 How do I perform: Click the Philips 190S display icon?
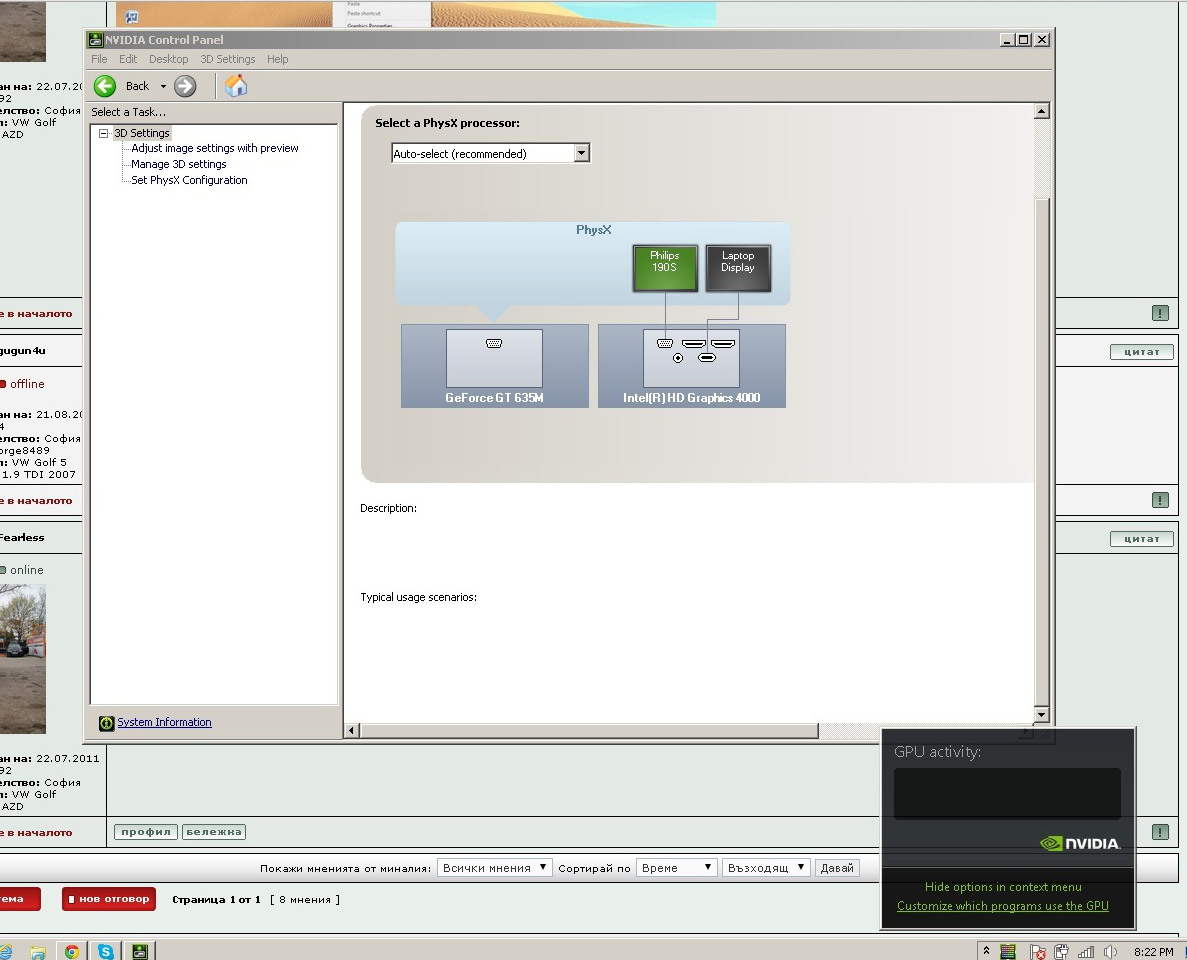point(665,268)
